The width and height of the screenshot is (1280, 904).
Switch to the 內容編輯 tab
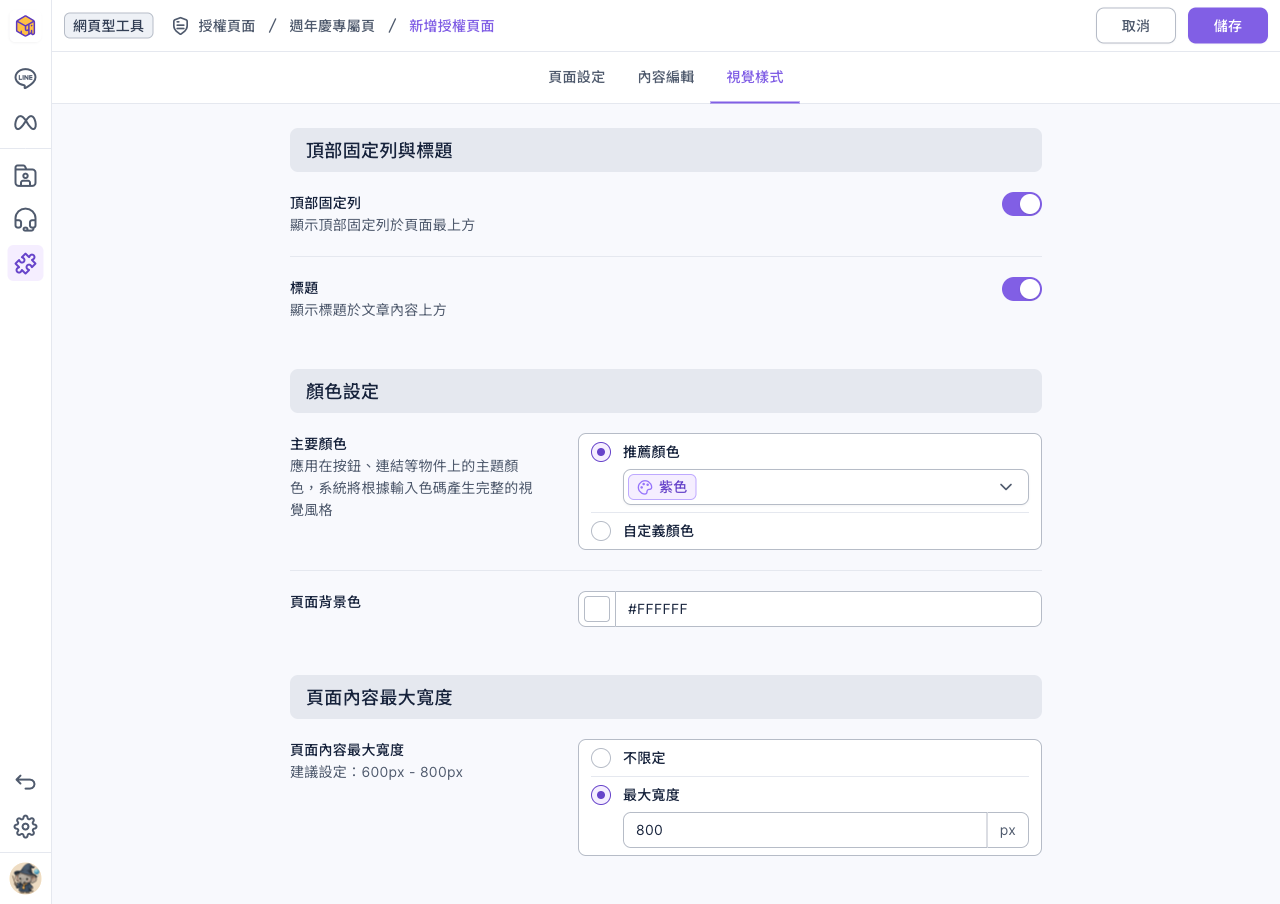coord(666,77)
